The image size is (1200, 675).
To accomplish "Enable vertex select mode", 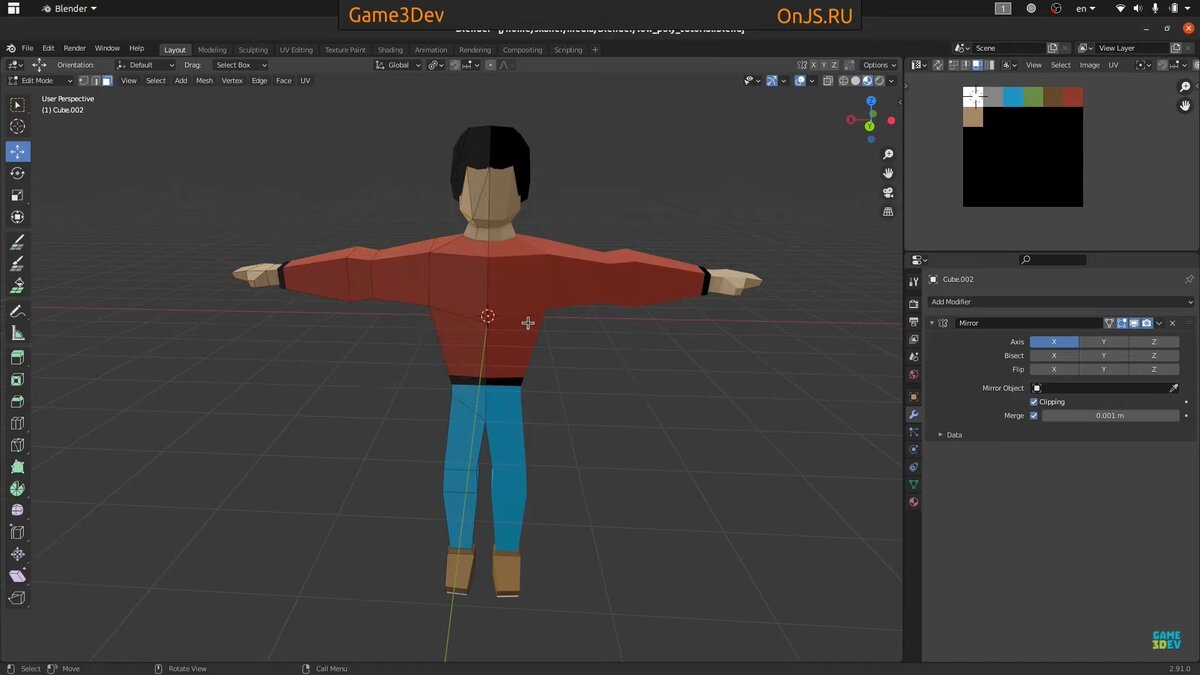I will [84, 81].
